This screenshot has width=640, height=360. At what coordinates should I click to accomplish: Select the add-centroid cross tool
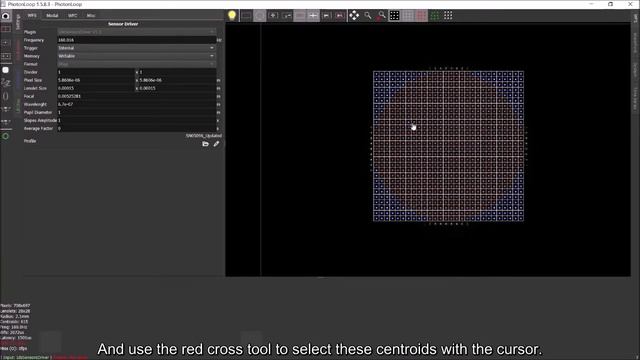click(x=273, y=16)
